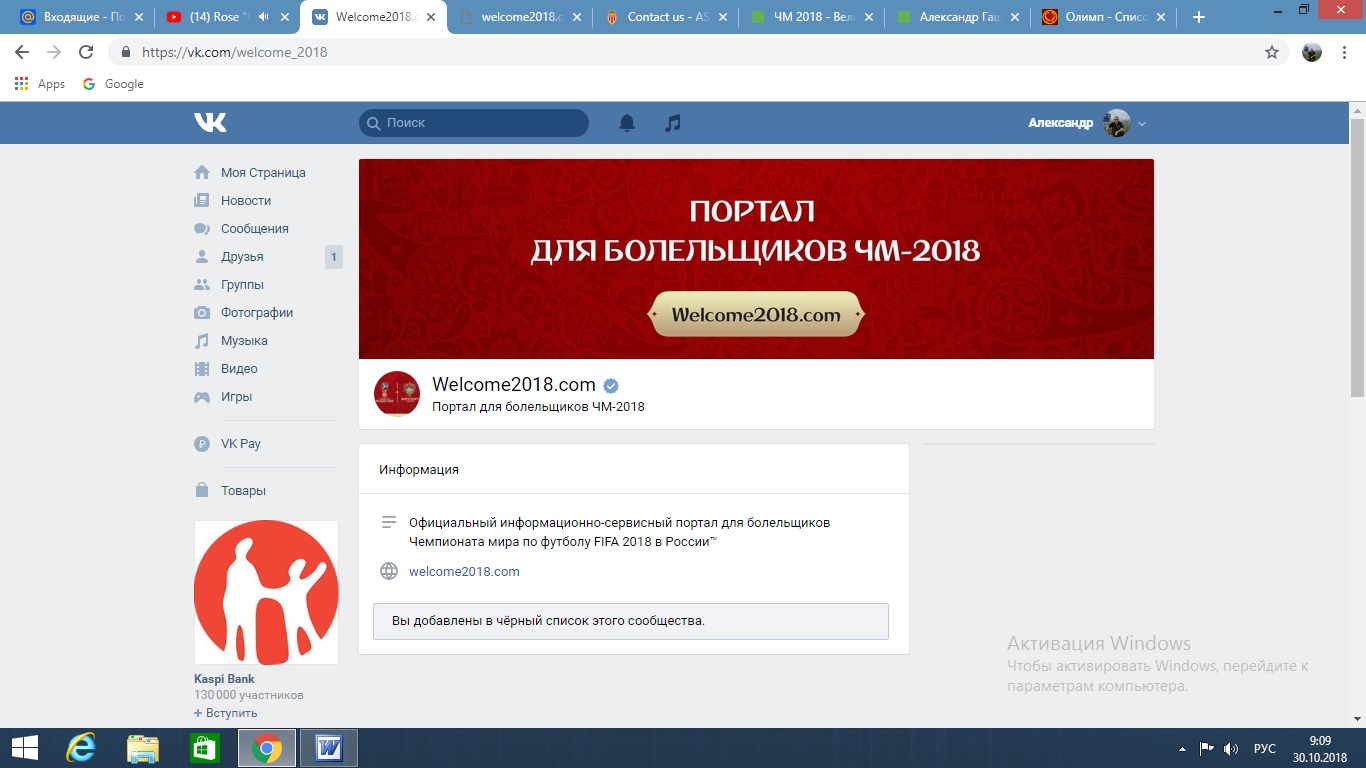Click the groups icon beside Группы

(202, 284)
